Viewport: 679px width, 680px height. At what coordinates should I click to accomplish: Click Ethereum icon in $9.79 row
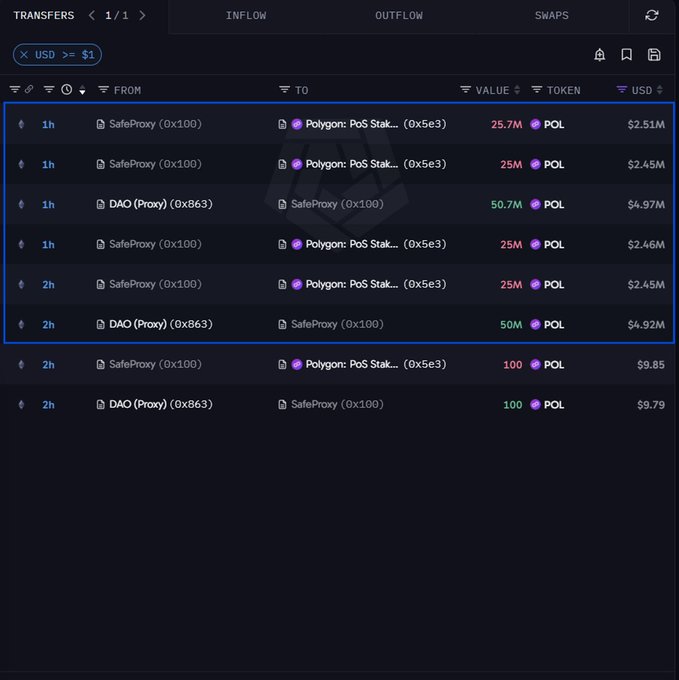(21, 405)
